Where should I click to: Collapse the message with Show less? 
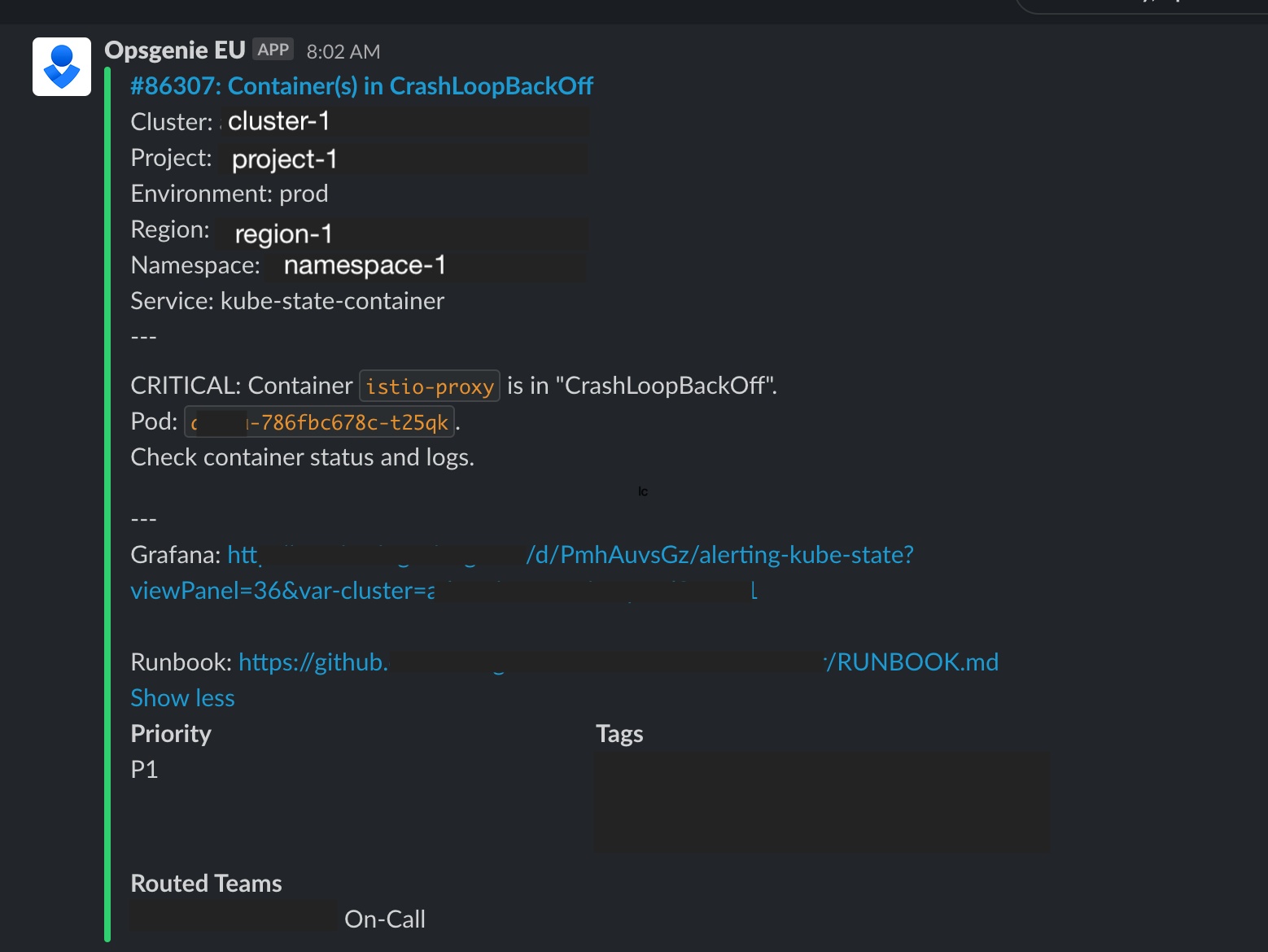coord(182,698)
